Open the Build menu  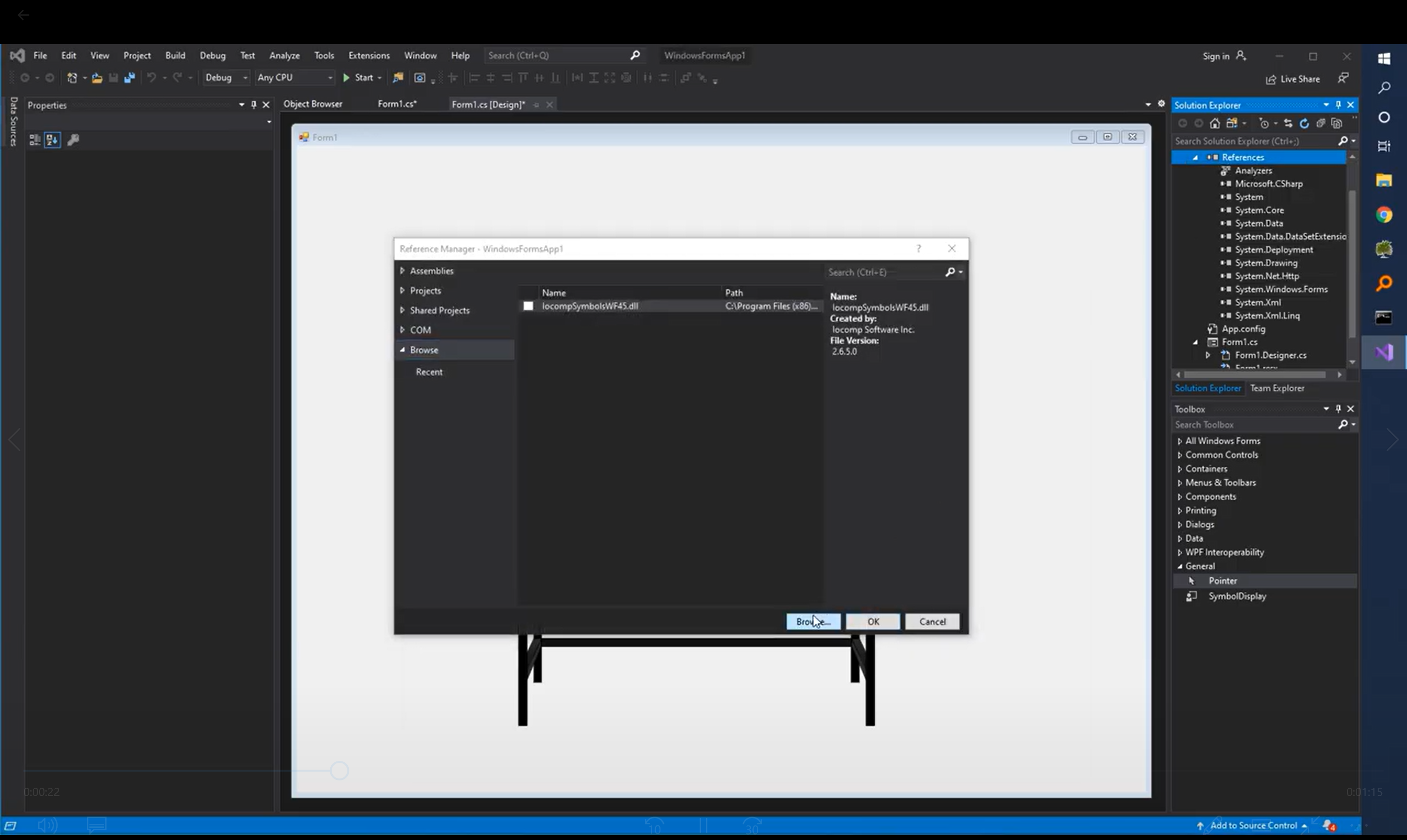[175, 56]
